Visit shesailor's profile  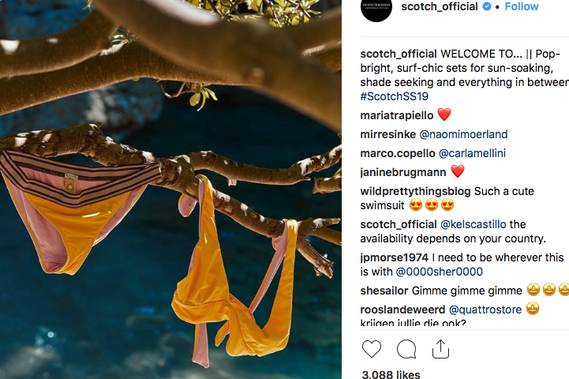[x=384, y=290]
